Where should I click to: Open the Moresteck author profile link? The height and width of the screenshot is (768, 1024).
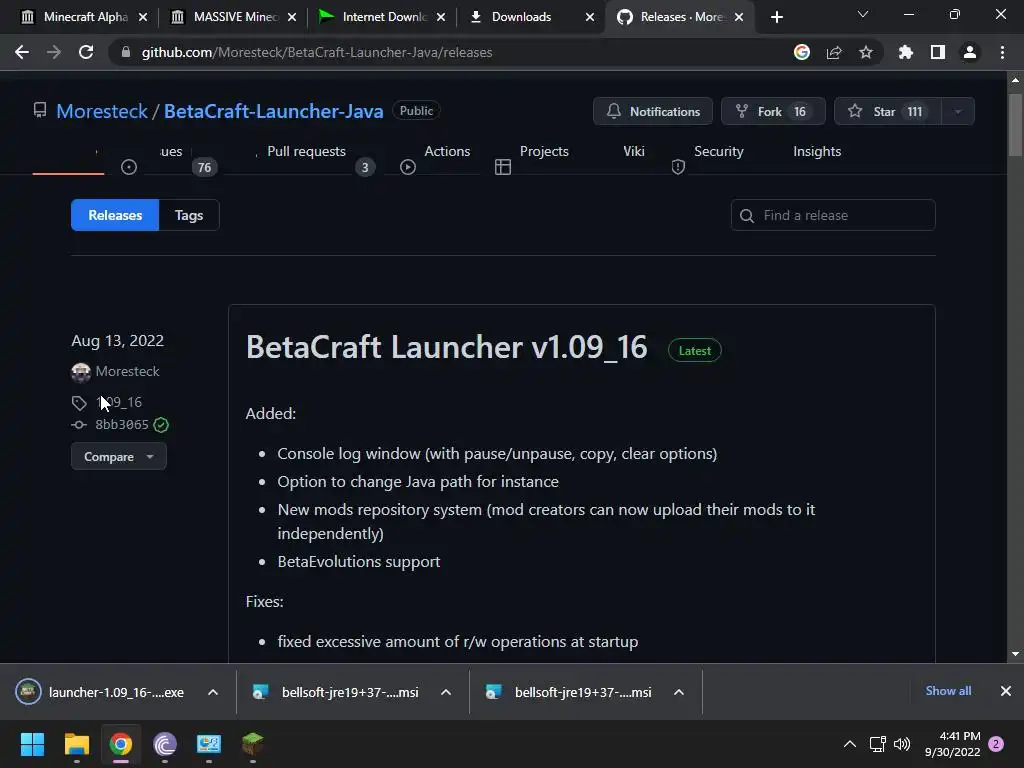(127, 371)
